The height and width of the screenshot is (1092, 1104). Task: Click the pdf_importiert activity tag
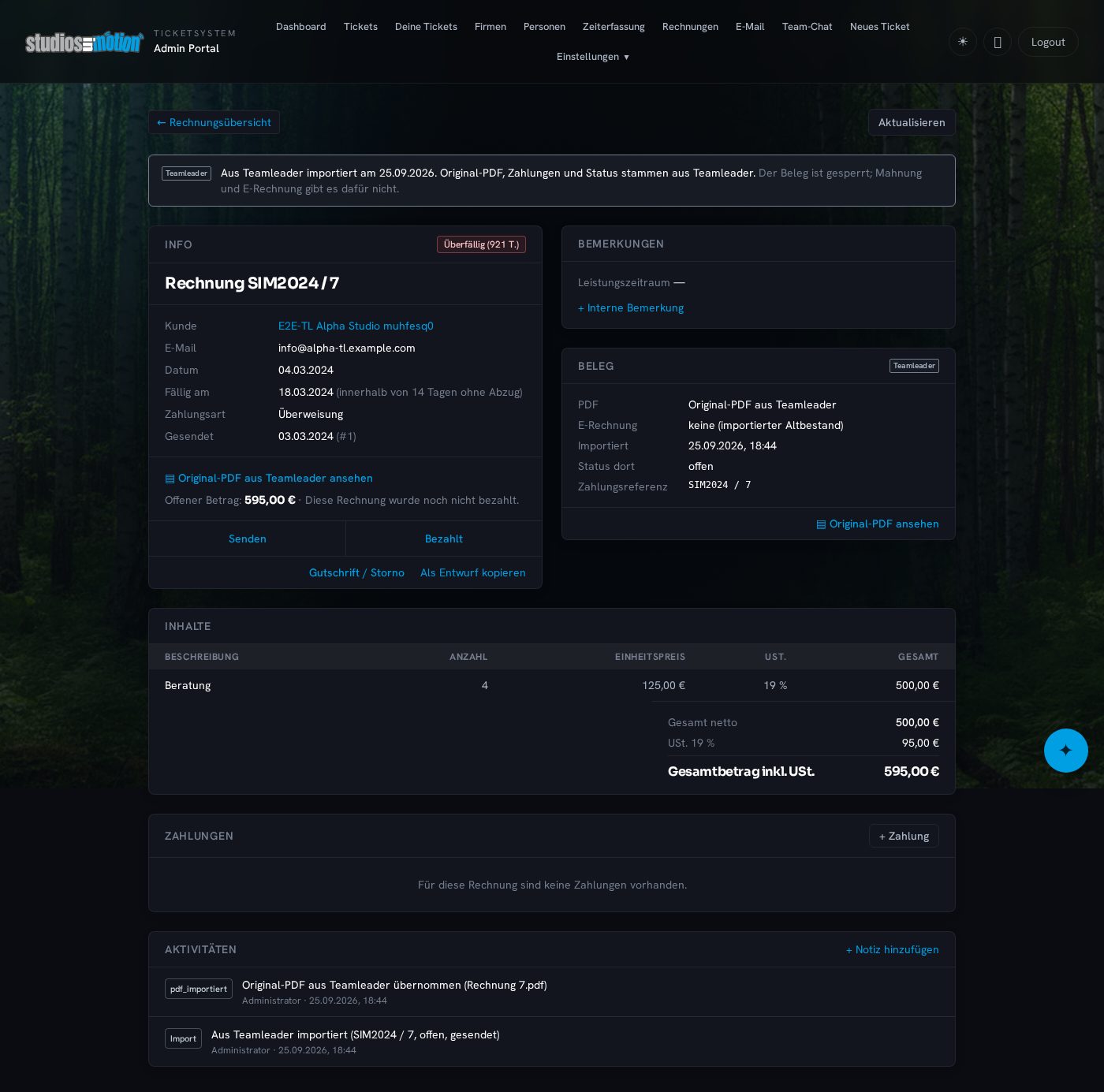coord(199,989)
